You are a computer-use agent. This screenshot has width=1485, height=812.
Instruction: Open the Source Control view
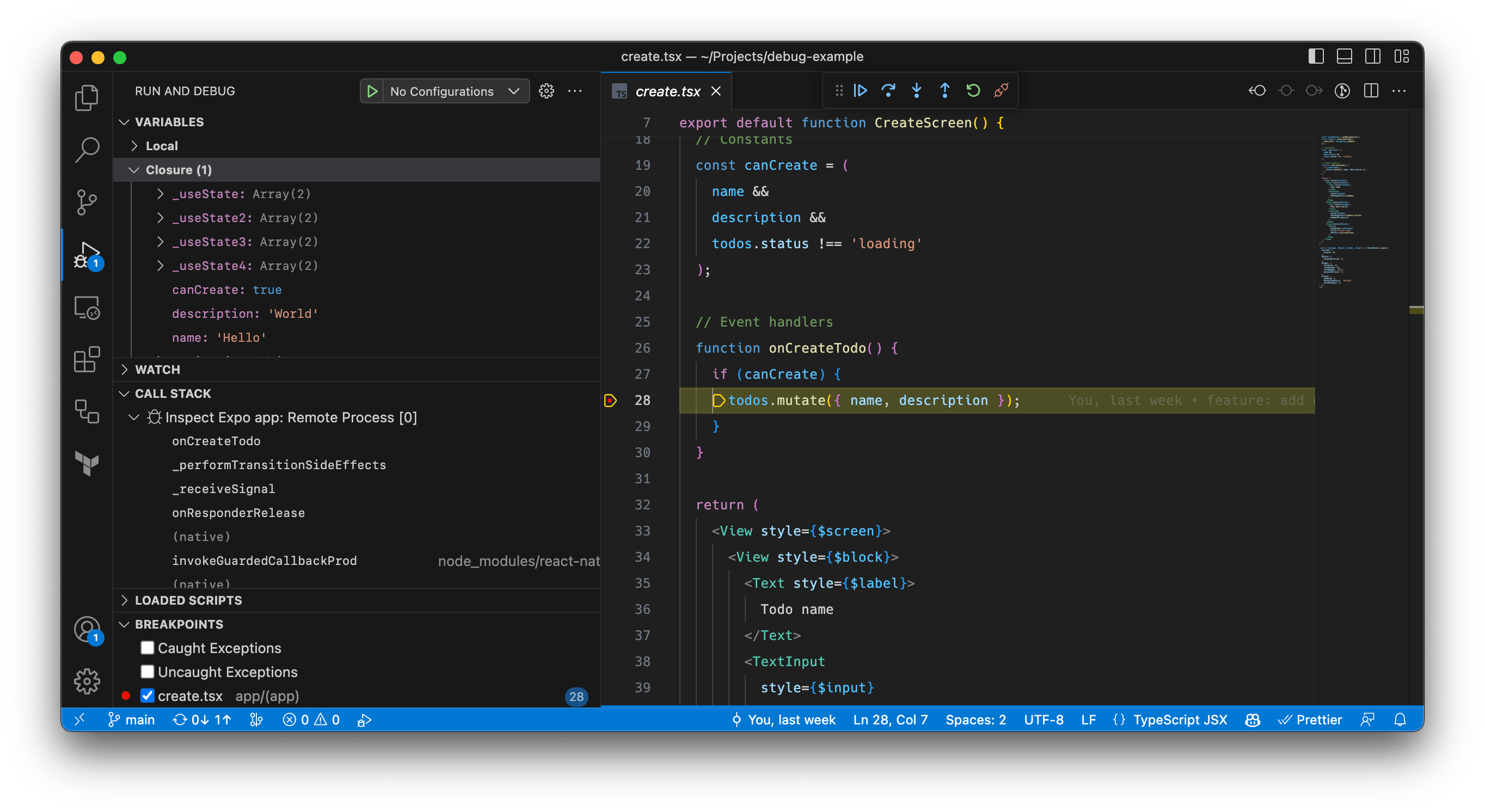87,202
